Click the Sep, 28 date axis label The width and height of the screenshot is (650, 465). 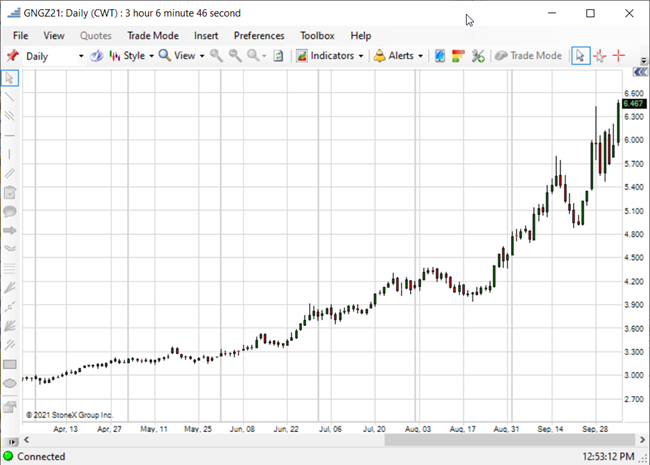pyautogui.click(x=595, y=429)
